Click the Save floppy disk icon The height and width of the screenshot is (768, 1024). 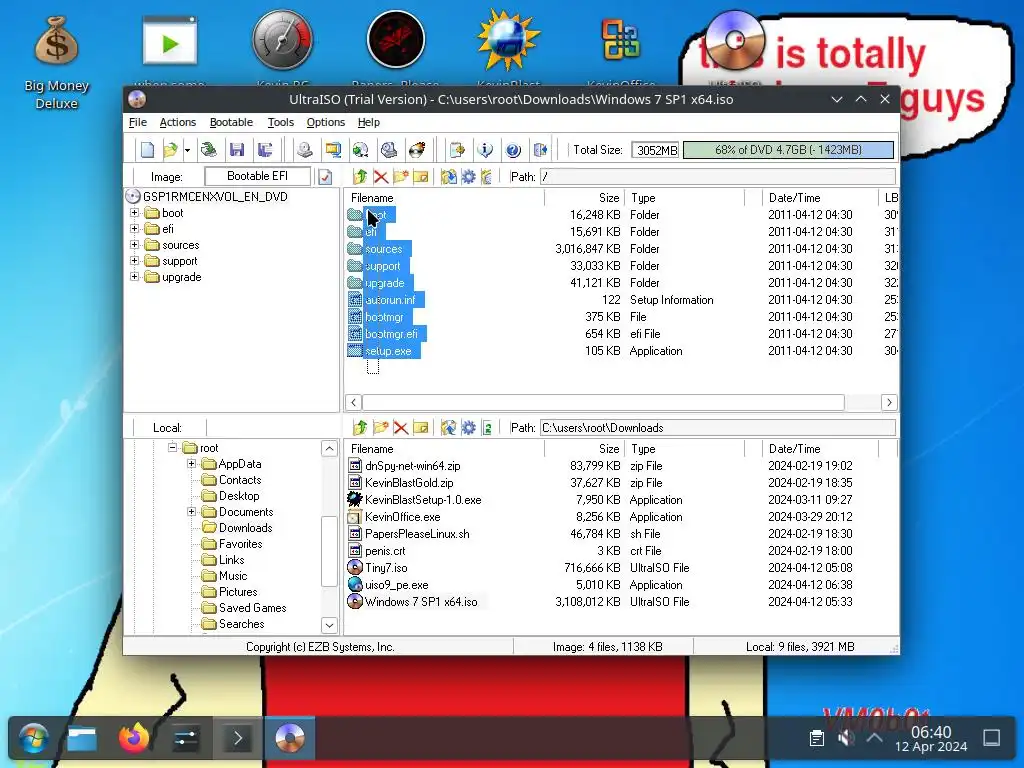click(x=237, y=150)
